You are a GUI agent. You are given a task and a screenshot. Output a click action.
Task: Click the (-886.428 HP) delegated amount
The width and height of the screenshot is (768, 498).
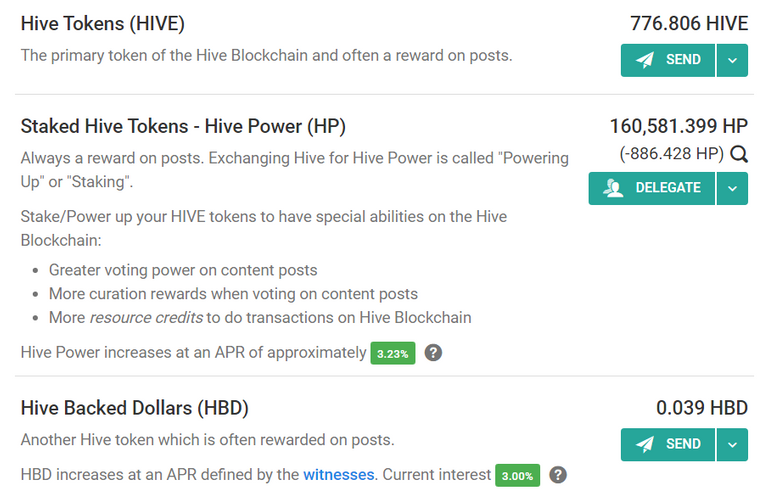[x=672, y=154]
